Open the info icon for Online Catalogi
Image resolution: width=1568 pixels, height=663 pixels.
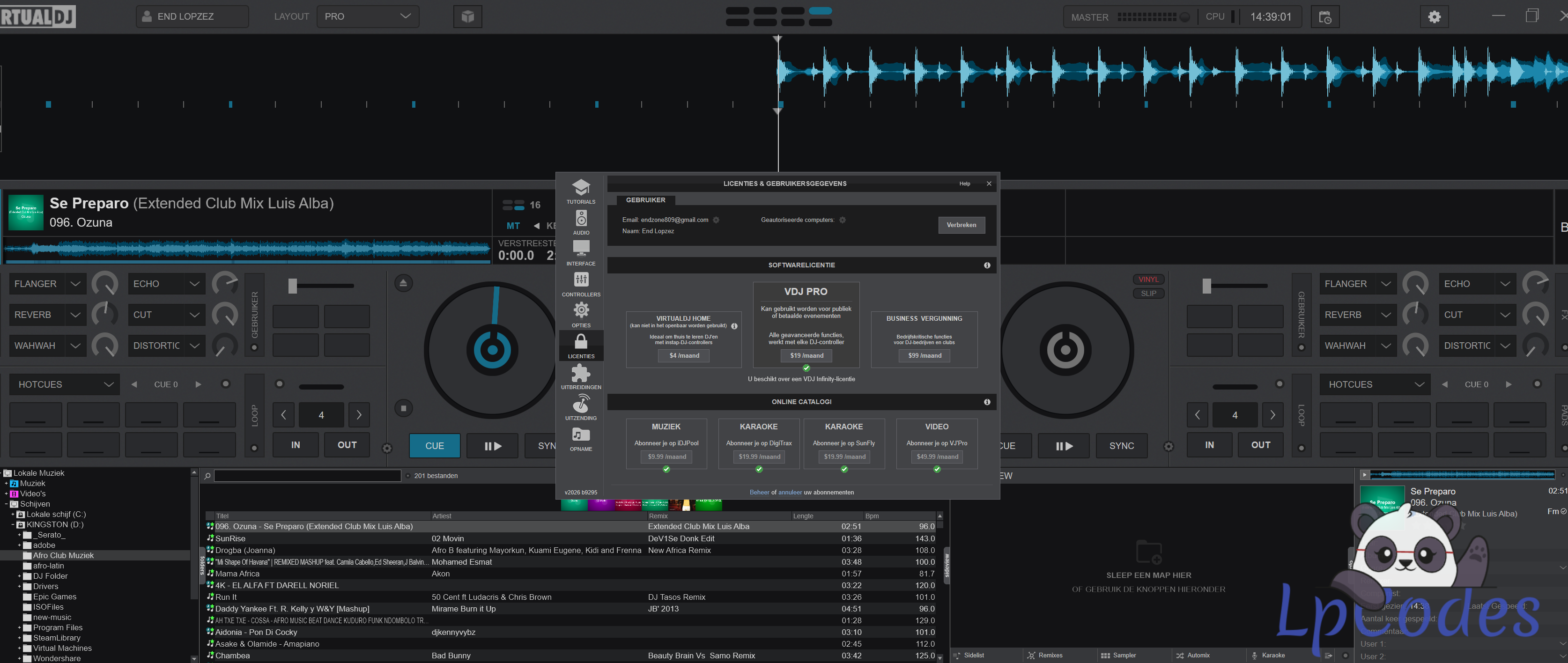point(987,402)
